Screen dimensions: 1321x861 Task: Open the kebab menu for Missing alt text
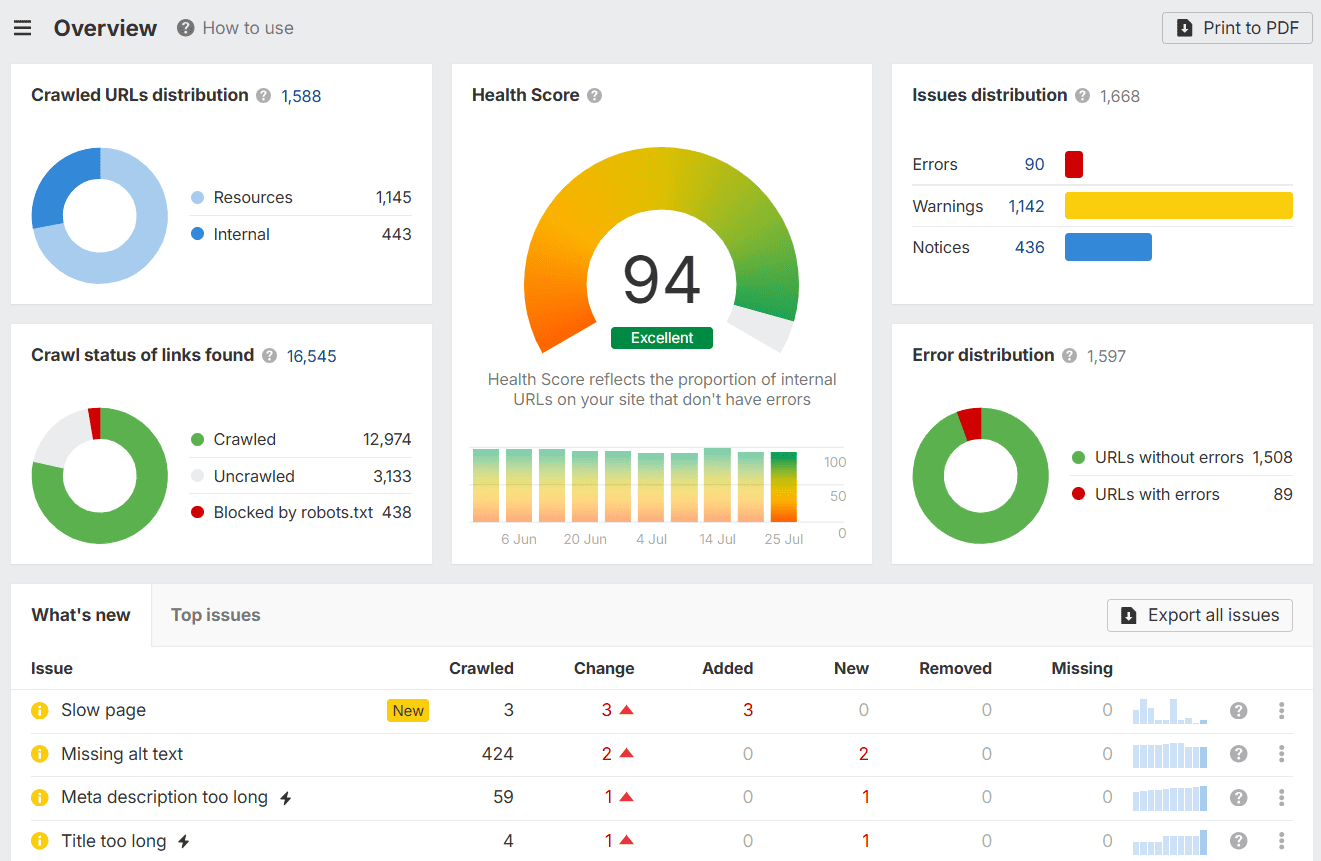[1281, 754]
